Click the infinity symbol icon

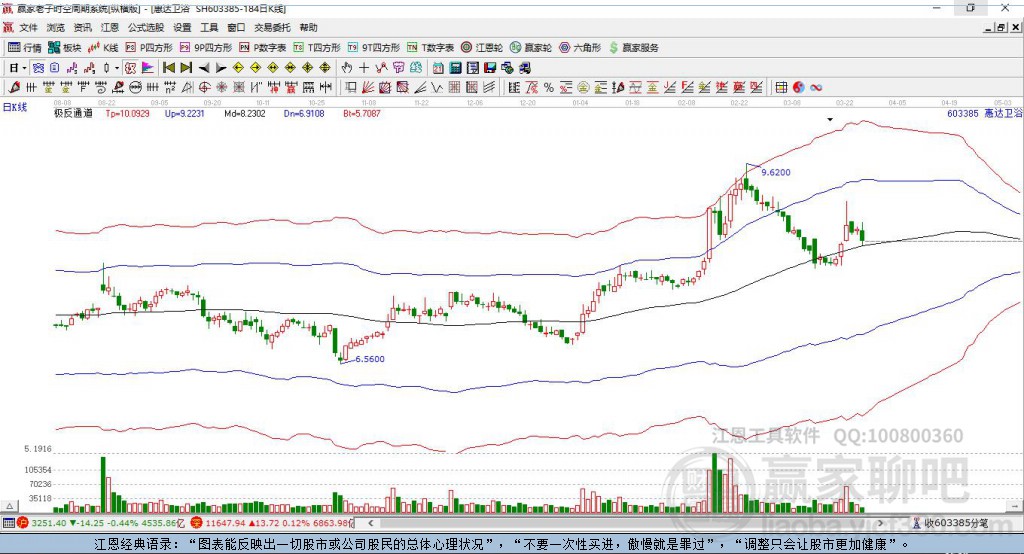[x=816, y=88]
